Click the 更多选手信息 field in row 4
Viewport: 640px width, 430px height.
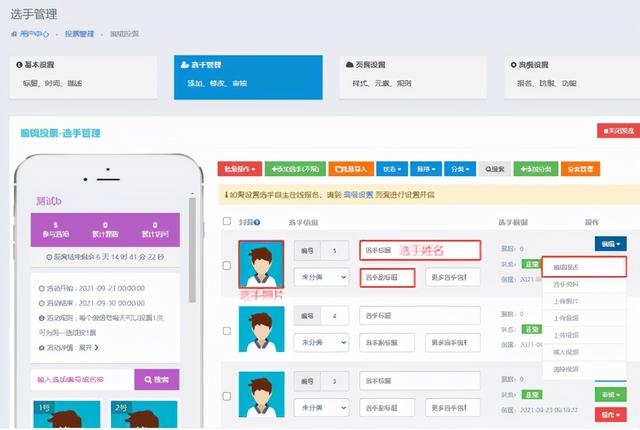tap(453, 343)
